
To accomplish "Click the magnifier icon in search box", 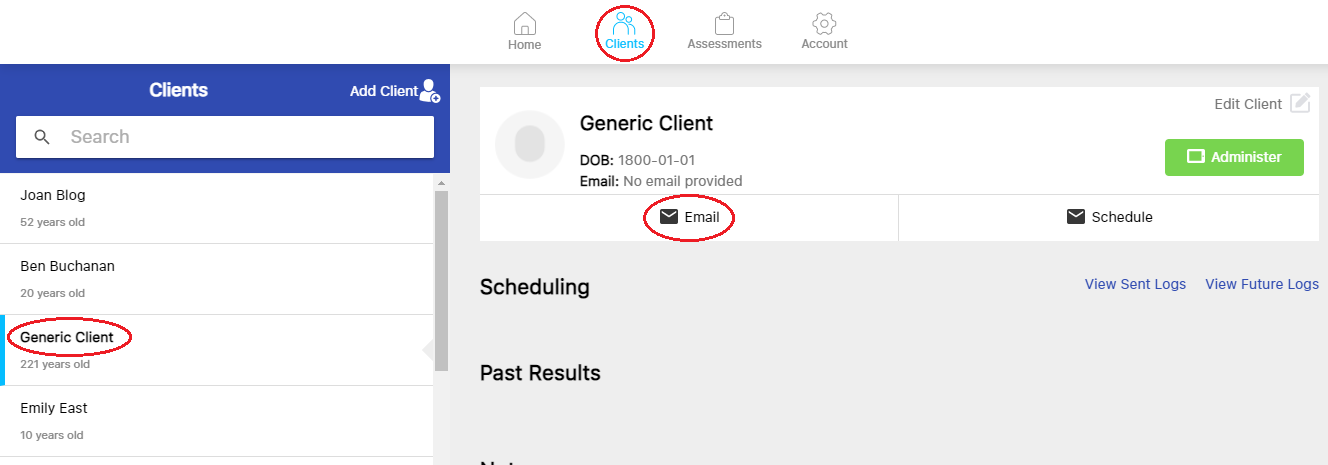I will tap(42, 137).
